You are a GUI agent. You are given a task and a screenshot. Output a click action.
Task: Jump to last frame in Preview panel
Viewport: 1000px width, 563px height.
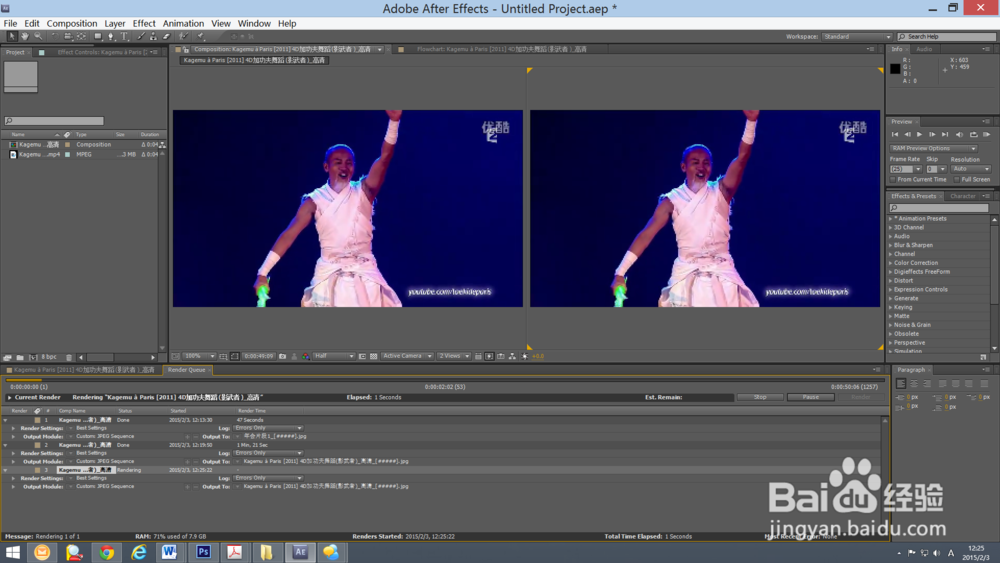pos(945,135)
